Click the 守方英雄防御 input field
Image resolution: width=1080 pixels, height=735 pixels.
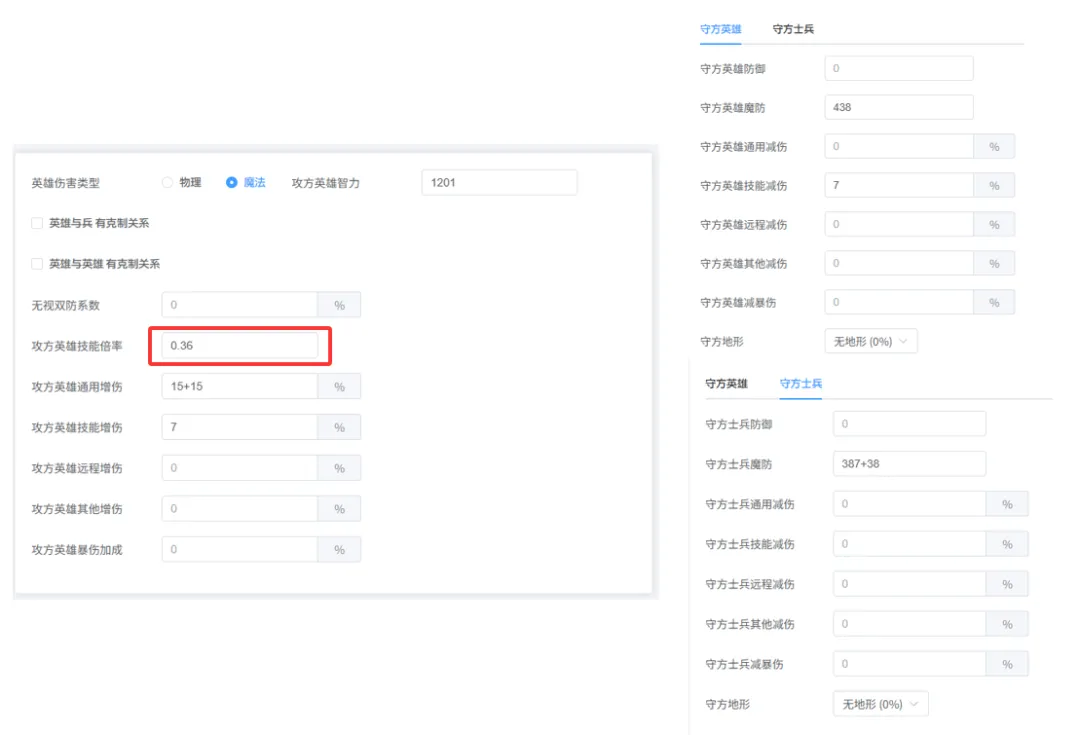click(899, 68)
